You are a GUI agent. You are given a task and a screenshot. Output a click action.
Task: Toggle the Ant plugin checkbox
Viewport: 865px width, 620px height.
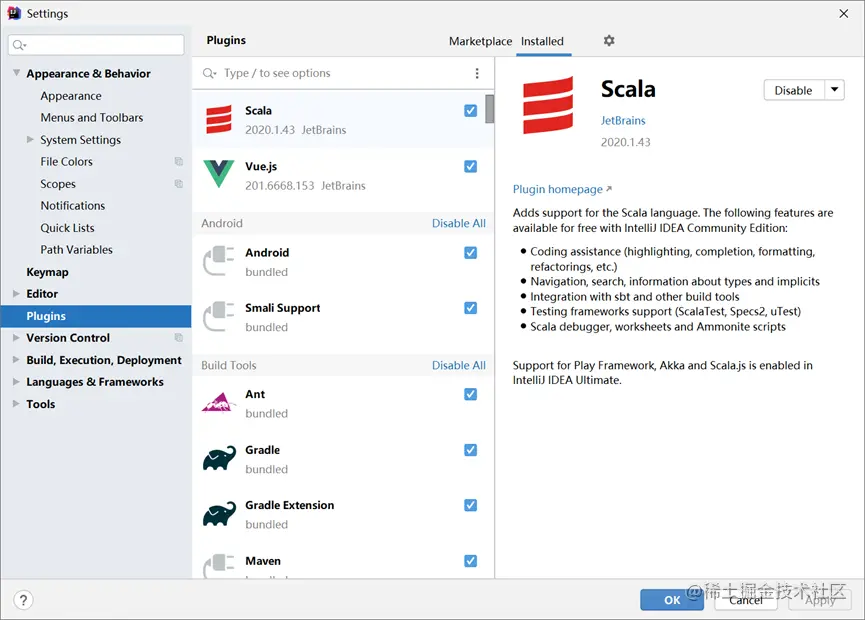[470, 394]
